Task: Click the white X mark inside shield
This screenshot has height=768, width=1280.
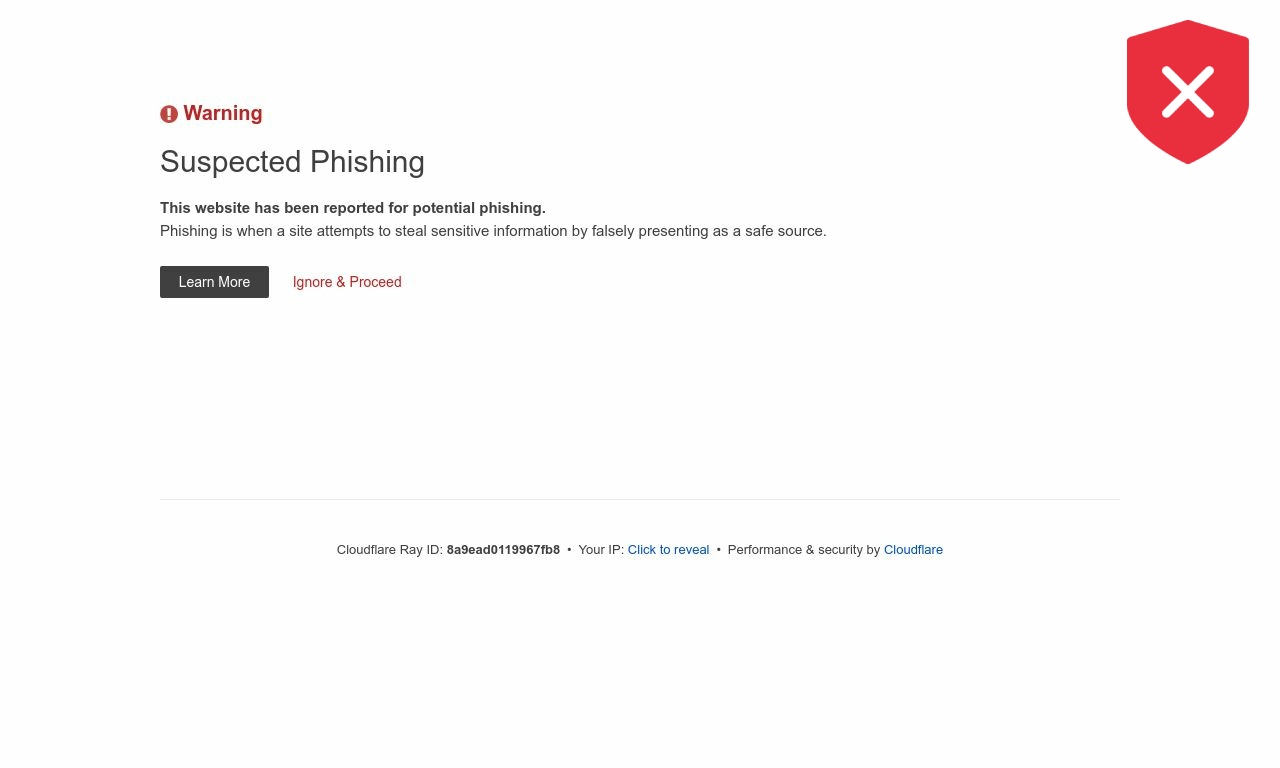Action: (x=1188, y=92)
